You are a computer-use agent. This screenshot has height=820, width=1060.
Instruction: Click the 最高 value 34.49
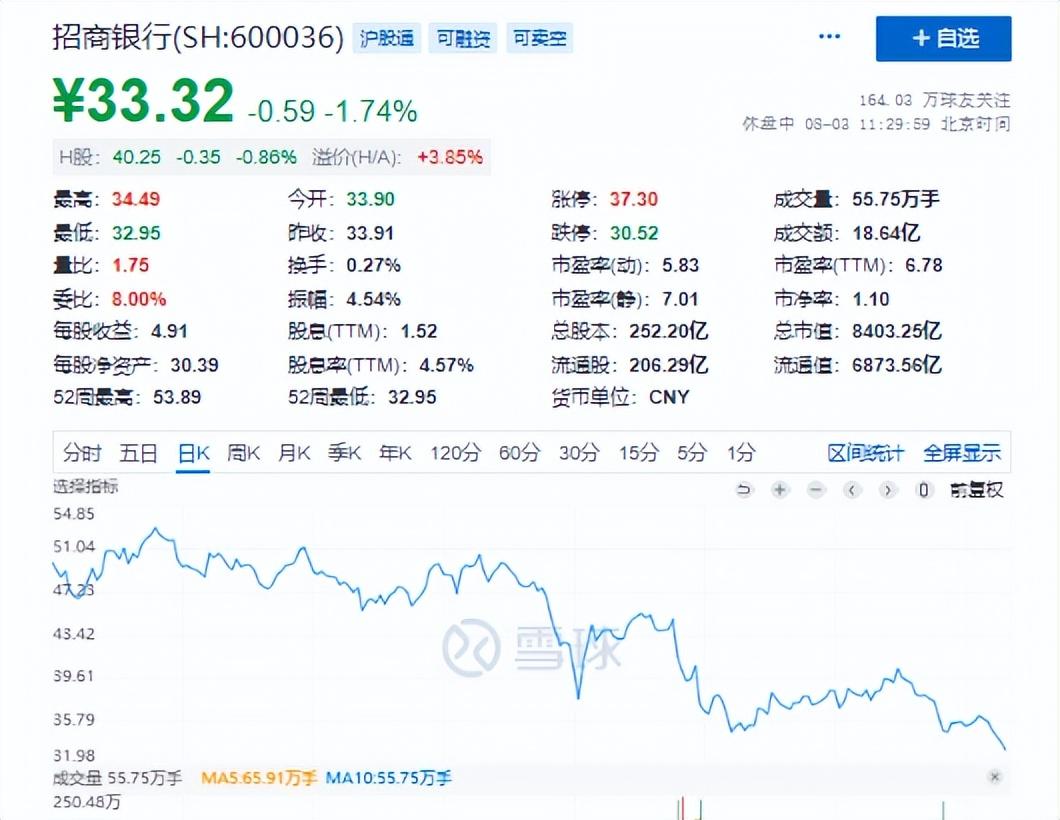(x=136, y=199)
